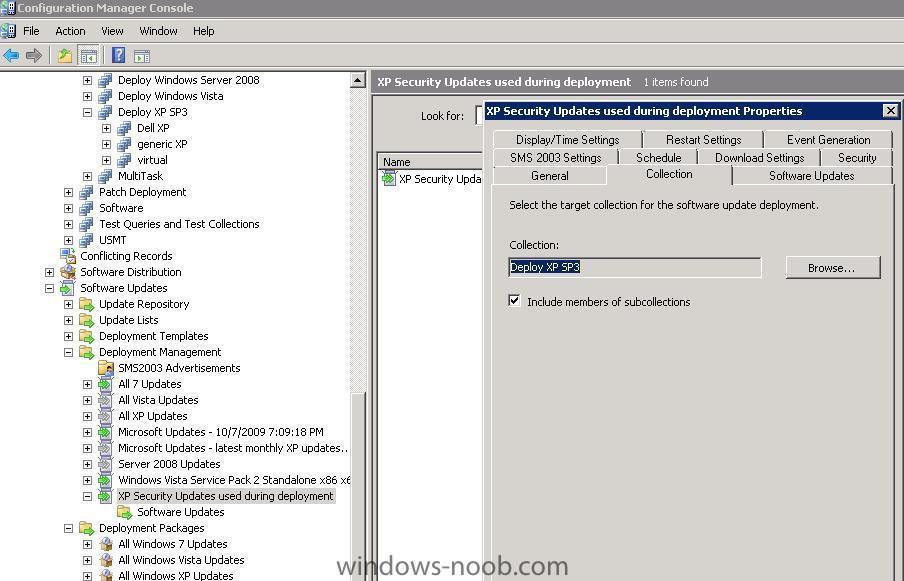904x581 pixels.
Task: Select Windows Vista Service Pack 2 Standalone deployment
Action: point(233,480)
